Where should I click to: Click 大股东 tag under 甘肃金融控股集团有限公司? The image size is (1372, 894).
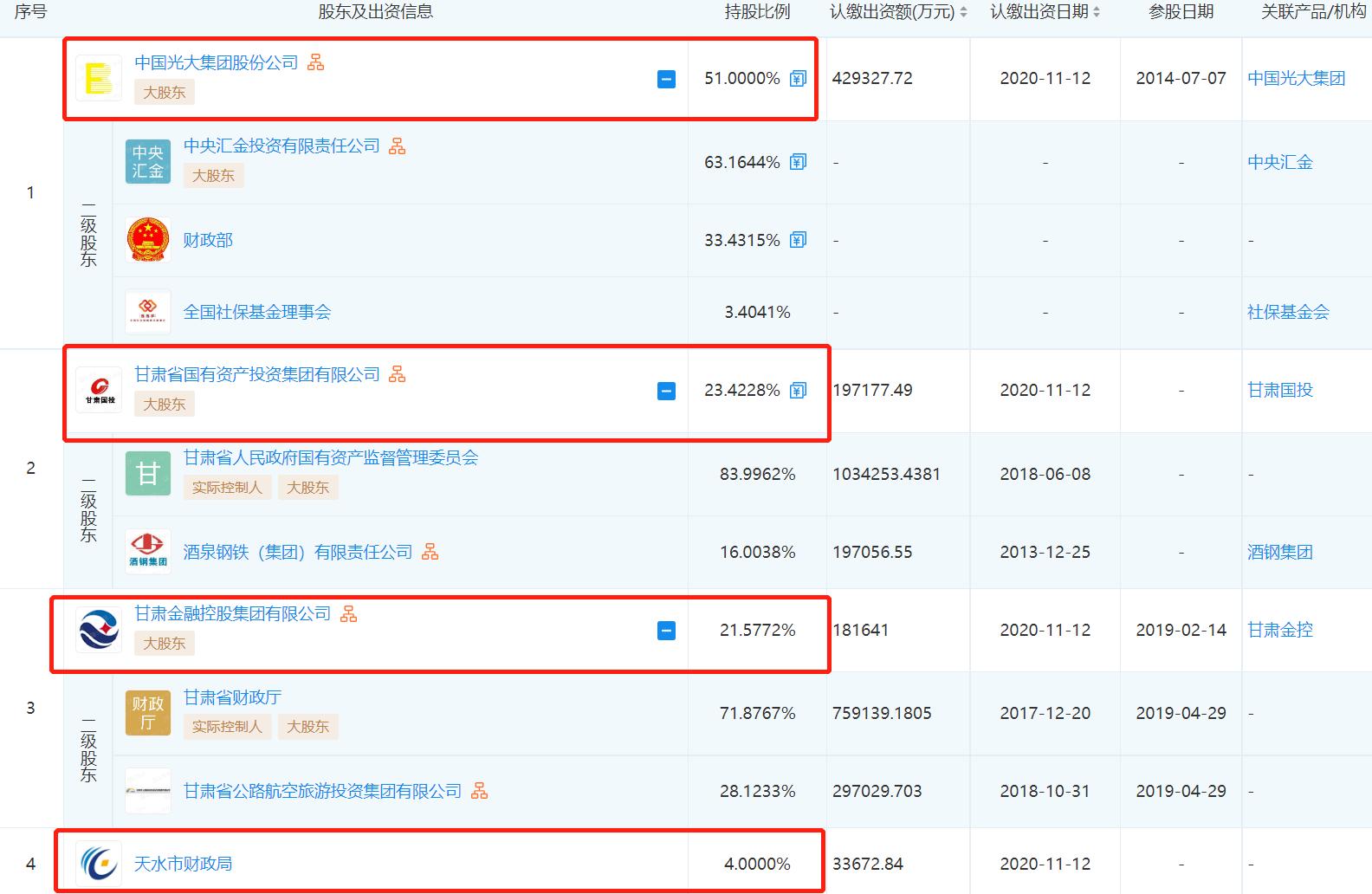165,643
